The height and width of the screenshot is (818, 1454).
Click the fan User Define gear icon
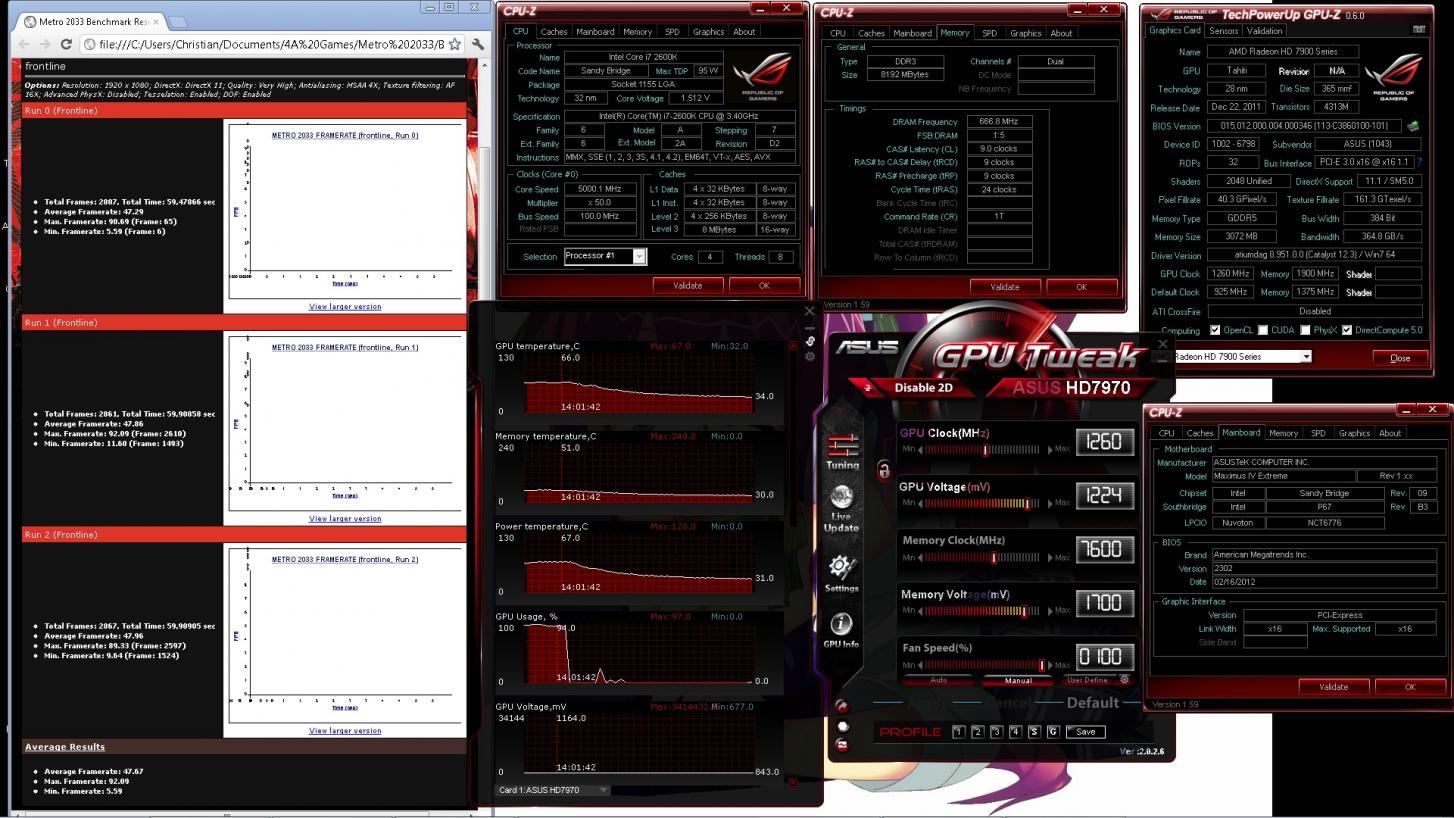(x=1125, y=680)
